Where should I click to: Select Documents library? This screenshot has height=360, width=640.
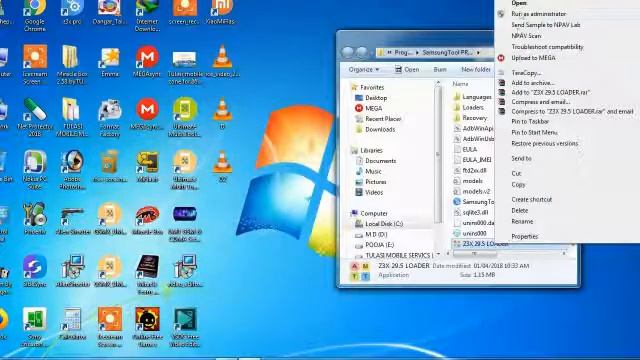point(376,161)
